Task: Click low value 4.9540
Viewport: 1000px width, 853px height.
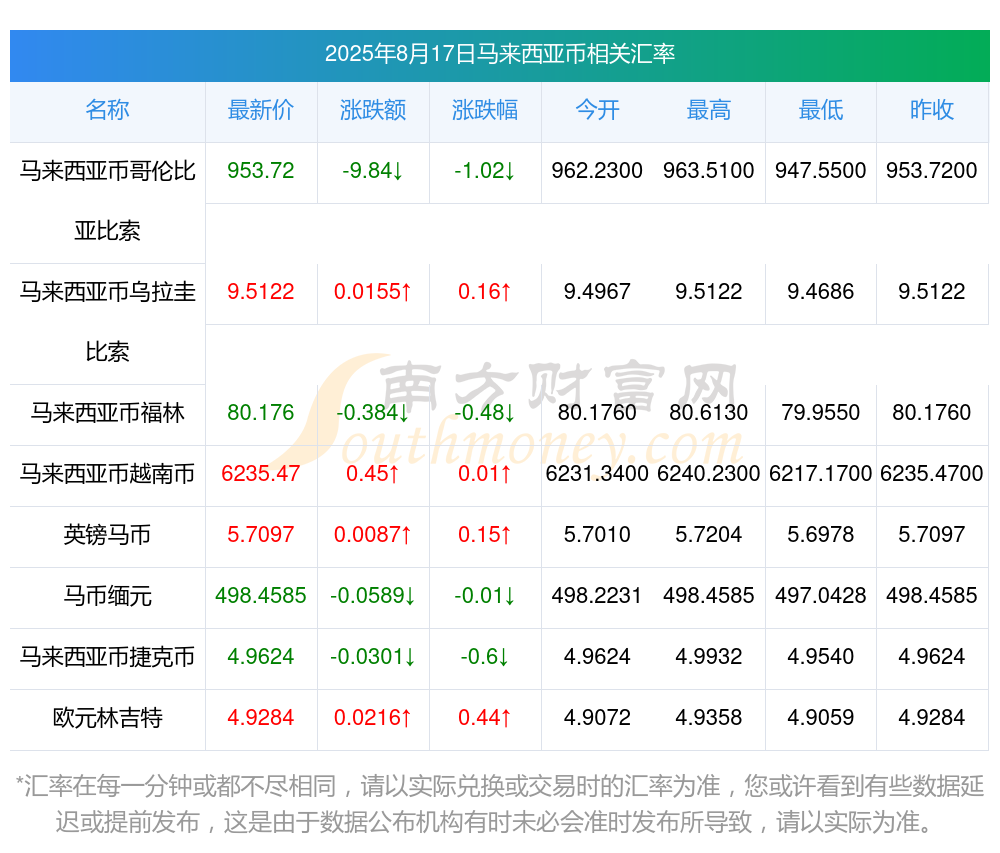Action: tap(821, 656)
